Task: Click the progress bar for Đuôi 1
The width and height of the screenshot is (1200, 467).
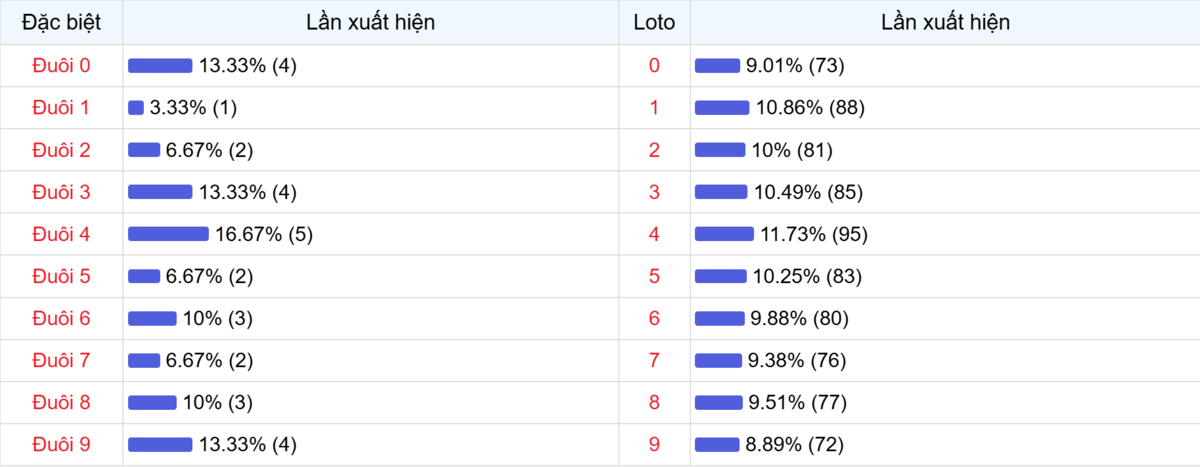Action: pyautogui.click(x=136, y=108)
